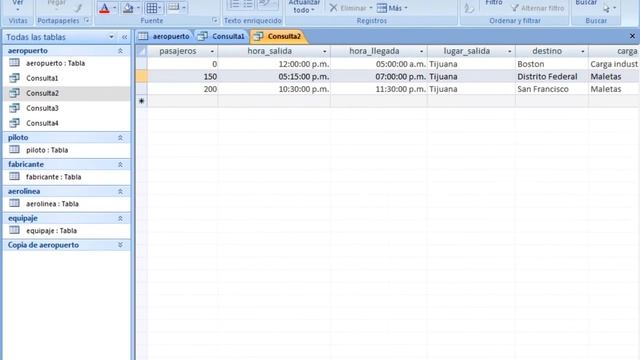Click cell with 150 passengers
Viewport: 640px width, 360px height.
182,76
